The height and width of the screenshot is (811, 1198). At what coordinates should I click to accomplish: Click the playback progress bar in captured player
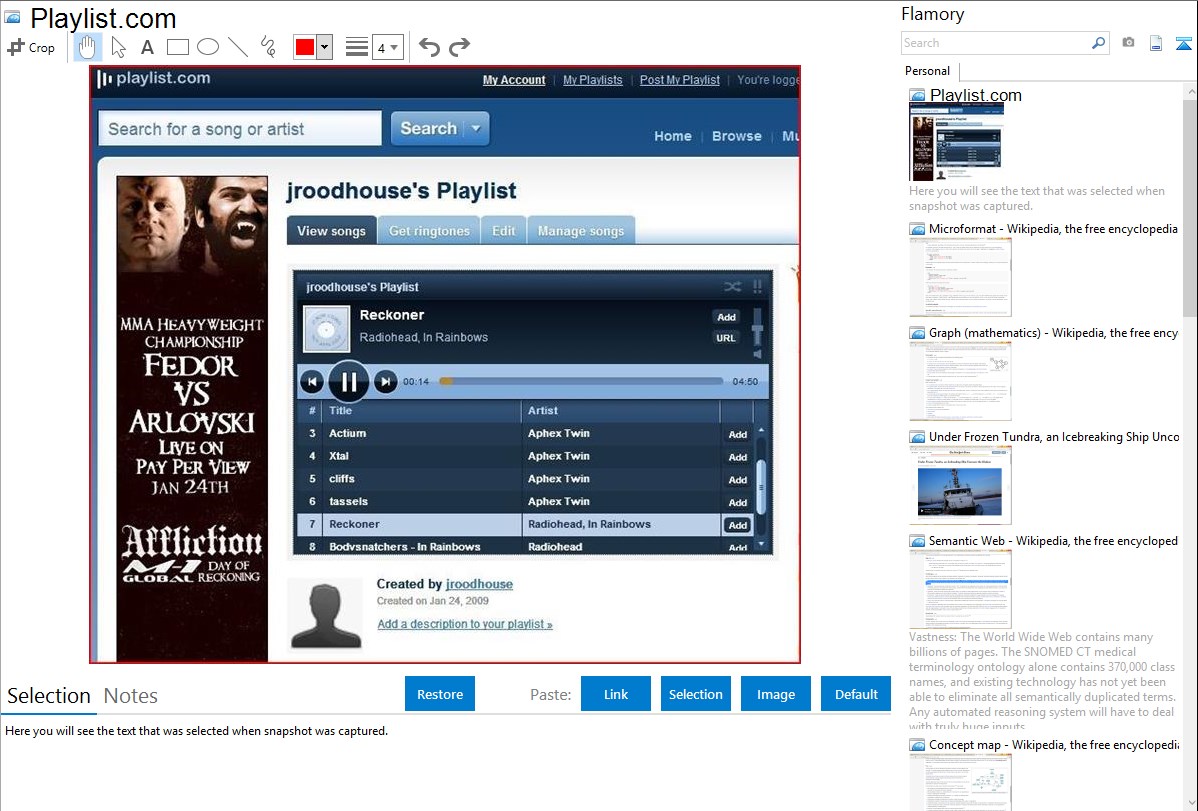pyautogui.click(x=581, y=381)
